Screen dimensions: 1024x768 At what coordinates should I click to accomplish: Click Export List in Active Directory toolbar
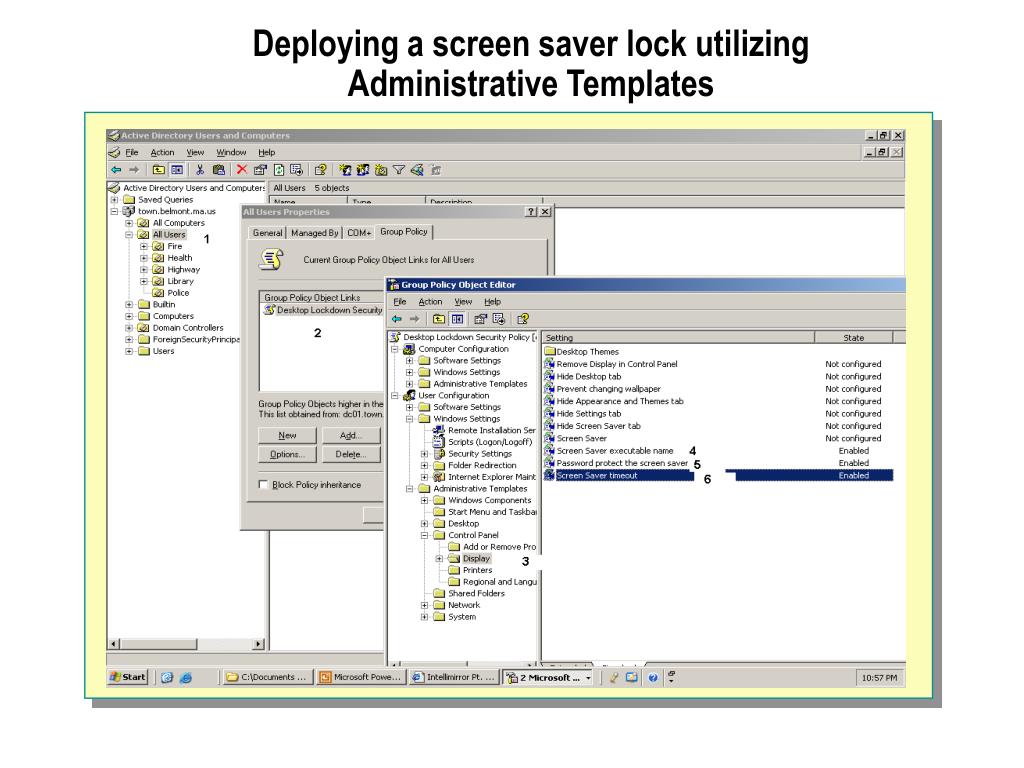click(x=296, y=170)
